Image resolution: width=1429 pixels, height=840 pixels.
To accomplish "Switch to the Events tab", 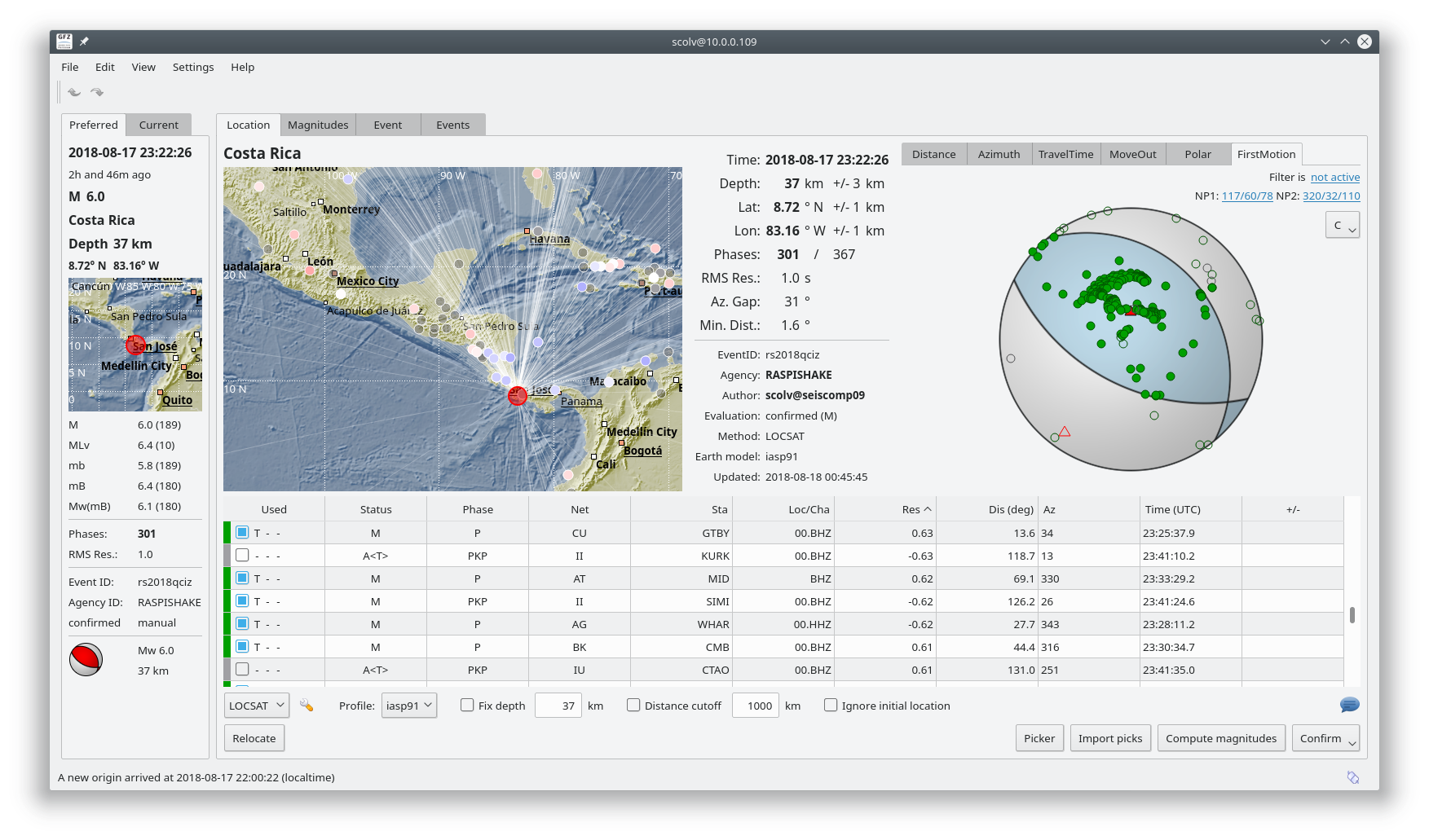I will [x=452, y=125].
